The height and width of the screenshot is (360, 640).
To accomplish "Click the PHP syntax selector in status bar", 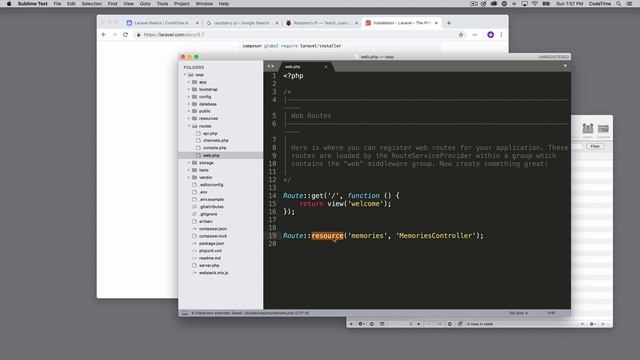I will click(551, 313).
